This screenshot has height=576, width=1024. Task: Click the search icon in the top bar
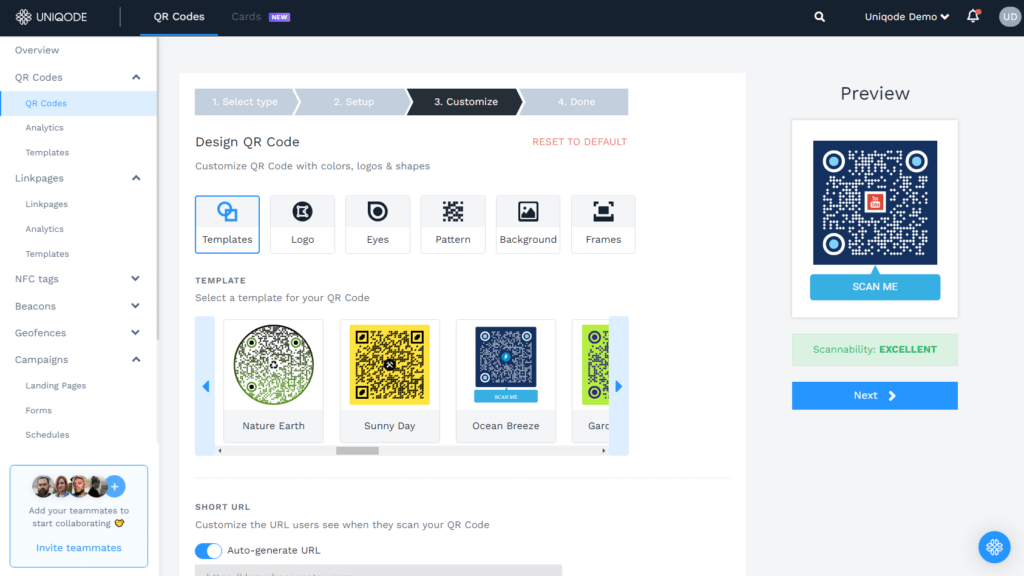[819, 16]
